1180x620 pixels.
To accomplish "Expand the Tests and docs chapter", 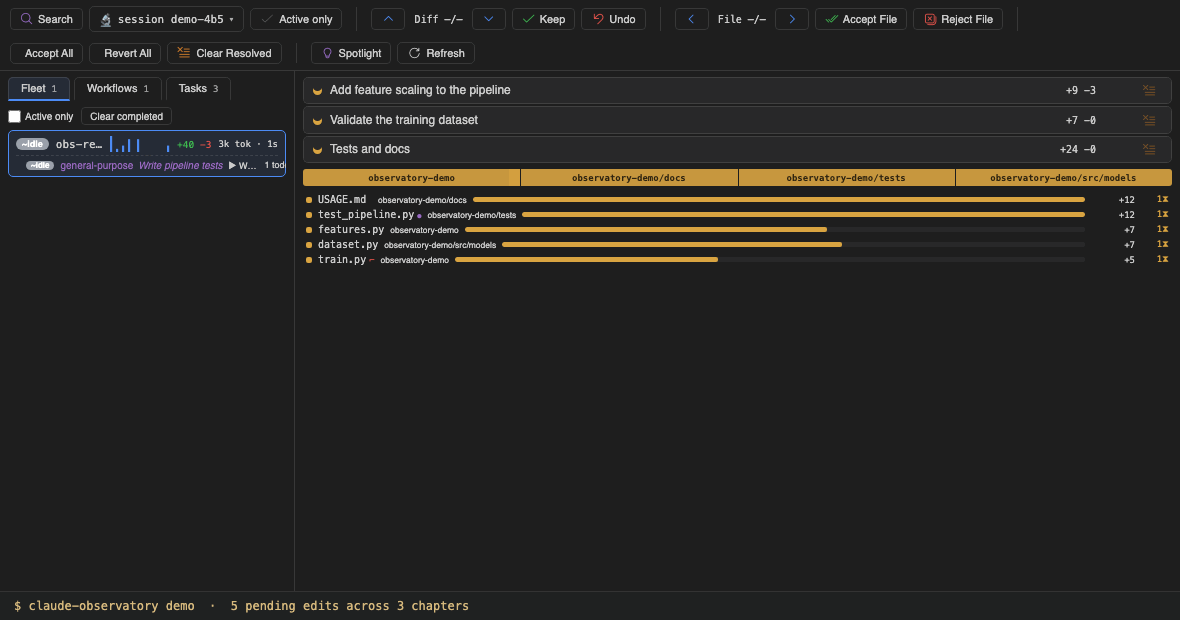I will coord(737,149).
